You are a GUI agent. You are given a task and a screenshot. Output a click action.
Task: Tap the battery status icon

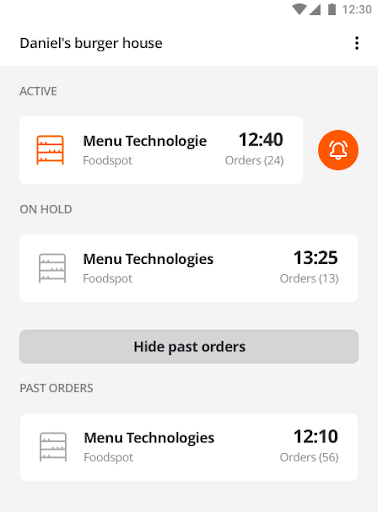332,9
